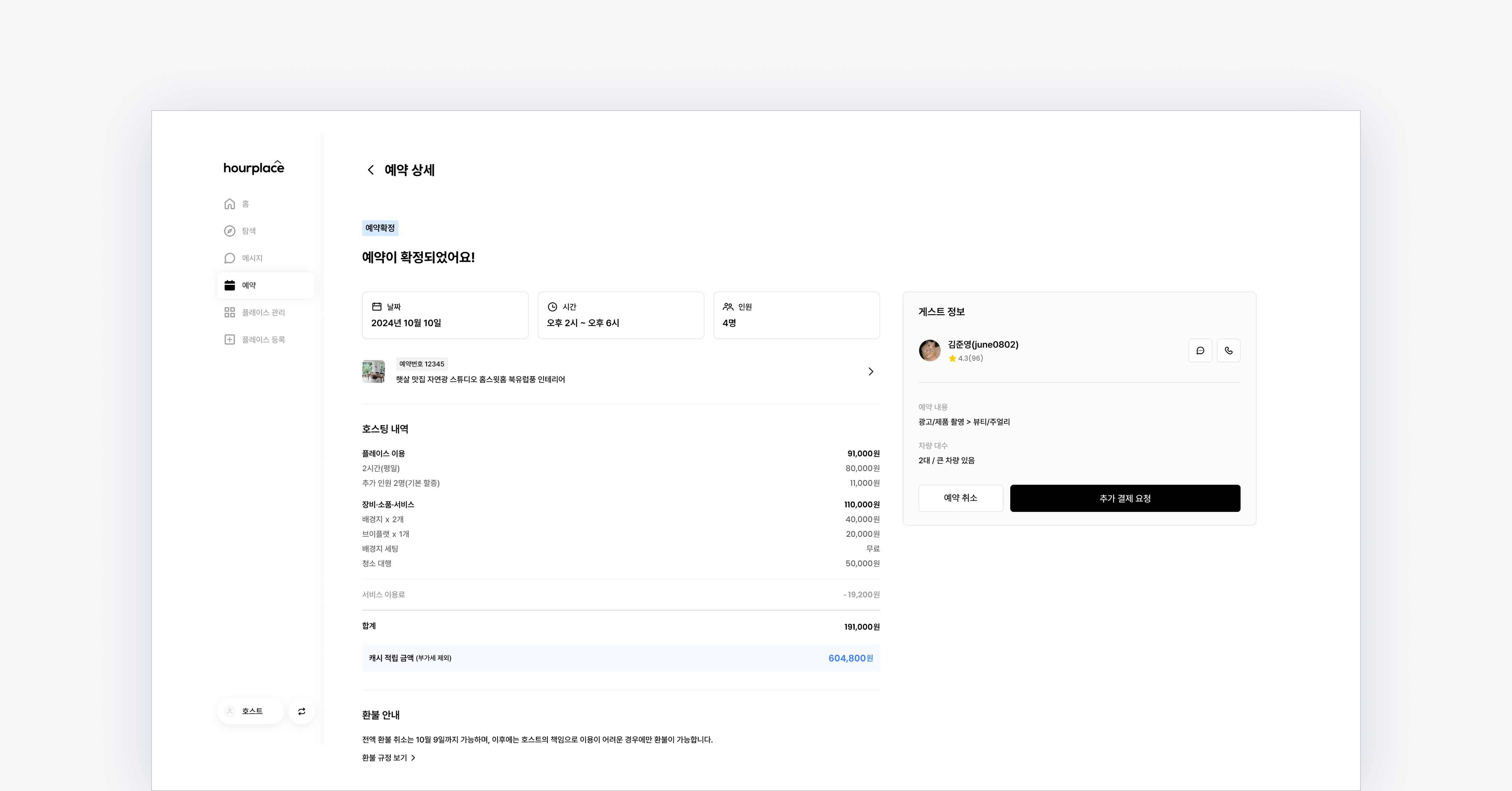
Task: Click the 604,800원 cash amount
Action: coord(850,658)
